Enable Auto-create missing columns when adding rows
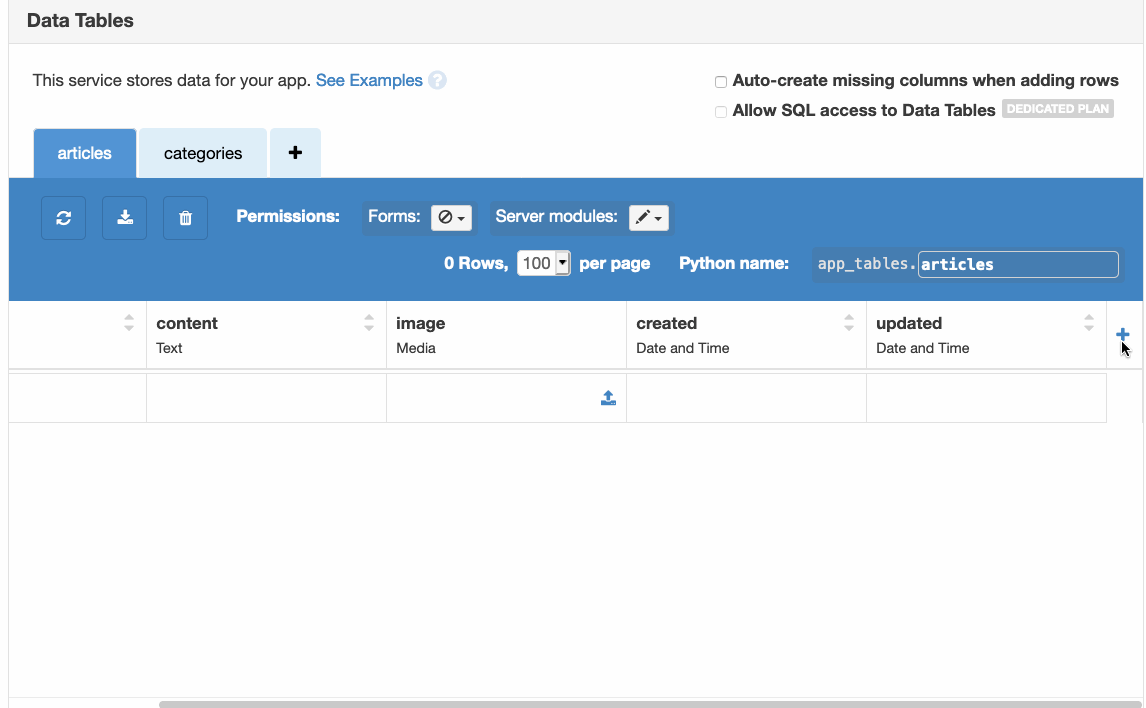The height and width of the screenshot is (708, 1146). point(721,81)
